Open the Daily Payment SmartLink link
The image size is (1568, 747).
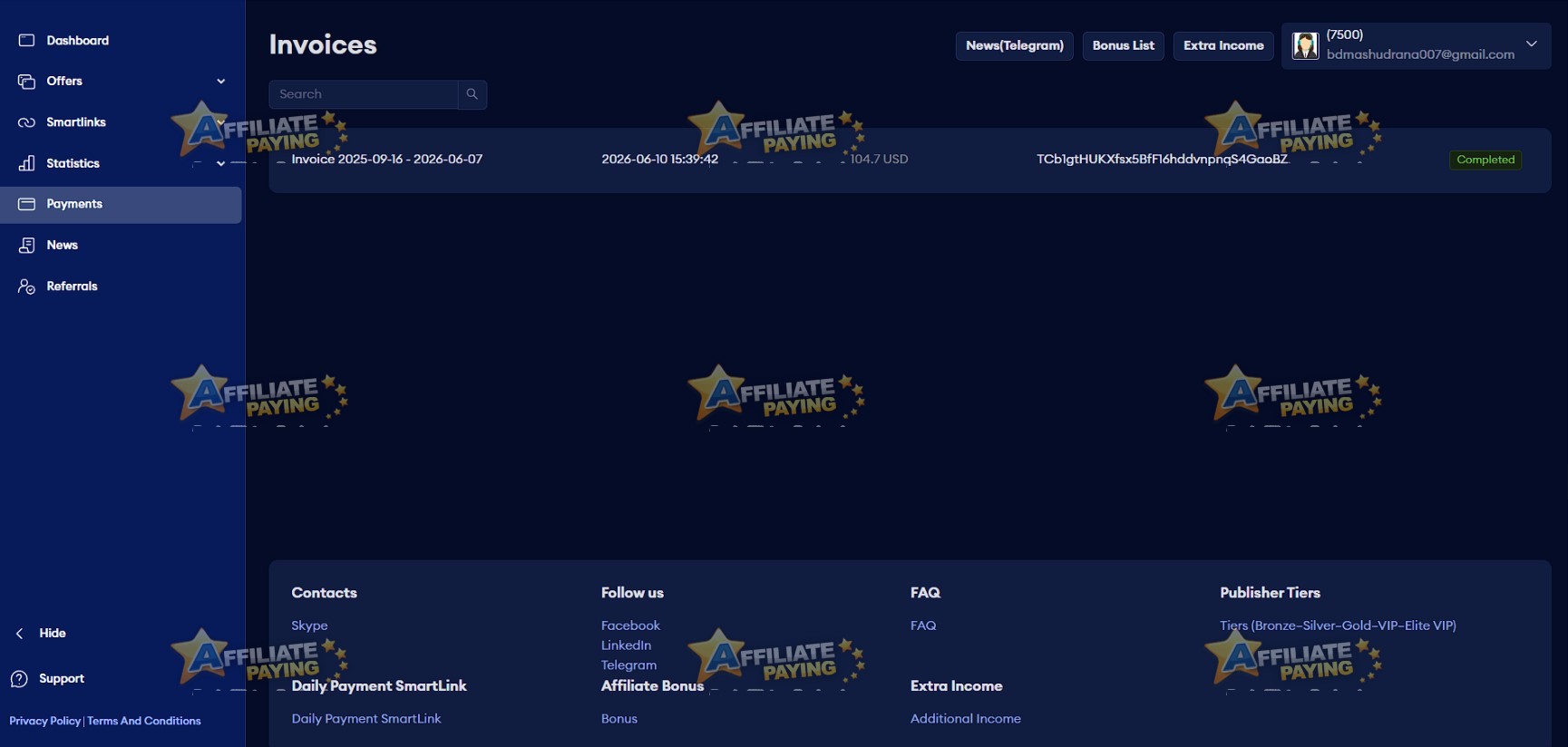366,719
